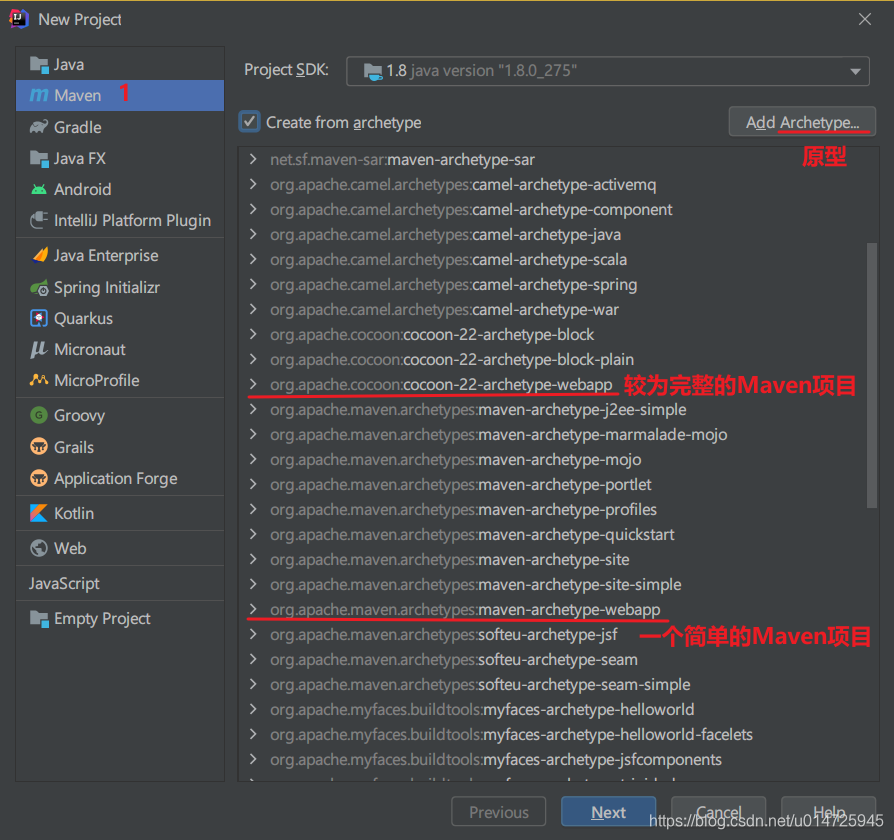The width and height of the screenshot is (894, 840).
Task: Click the Cancel button
Action: [x=718, y=811]
